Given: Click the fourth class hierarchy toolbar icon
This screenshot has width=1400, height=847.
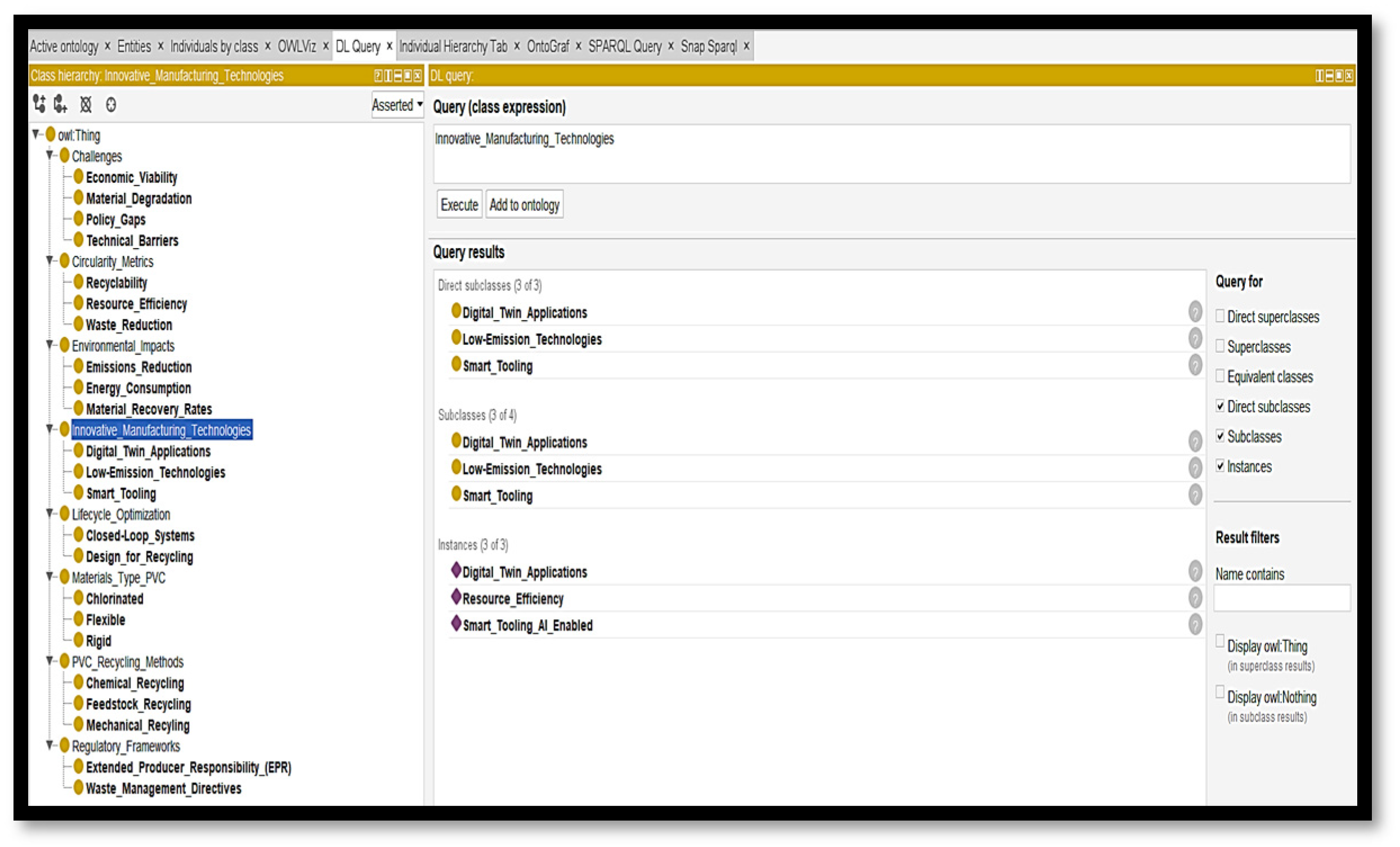Looking at the screenshot, I should tap(111, 105).
